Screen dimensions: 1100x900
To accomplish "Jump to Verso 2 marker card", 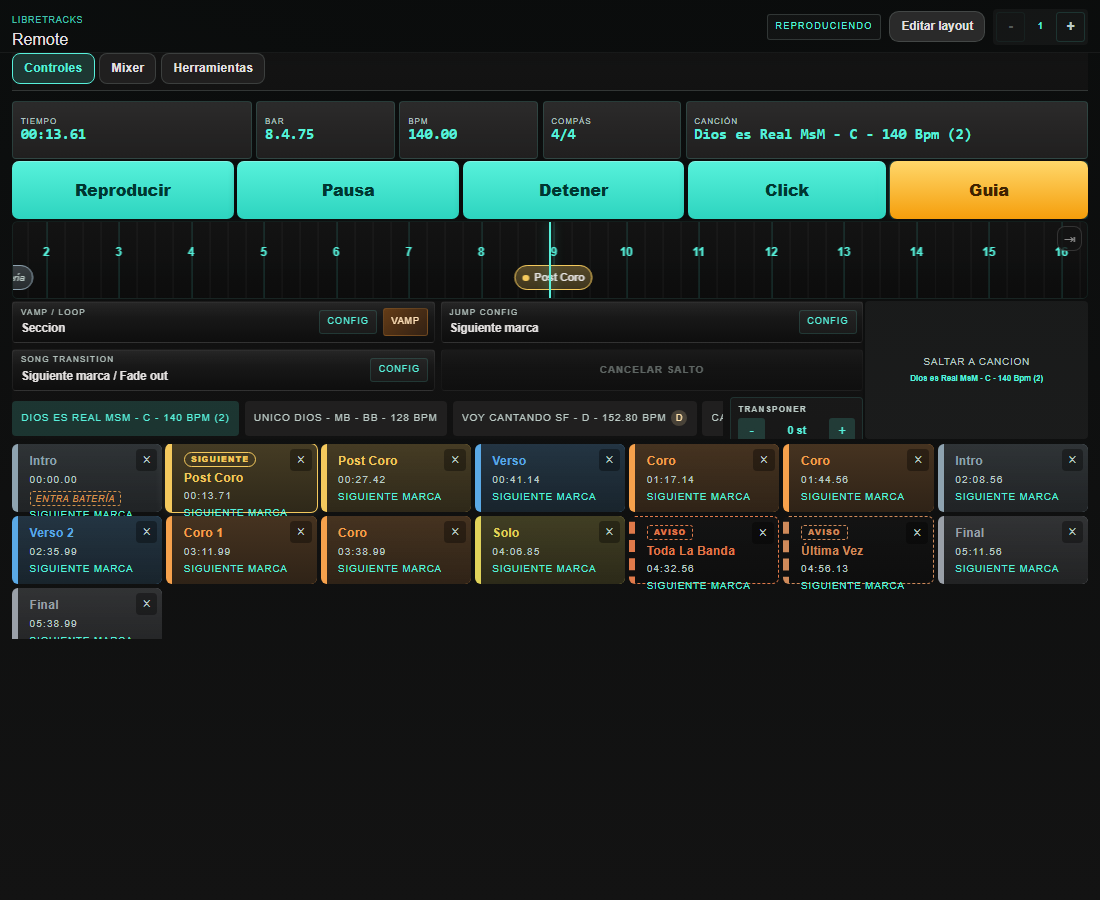I will click(87, 550).
